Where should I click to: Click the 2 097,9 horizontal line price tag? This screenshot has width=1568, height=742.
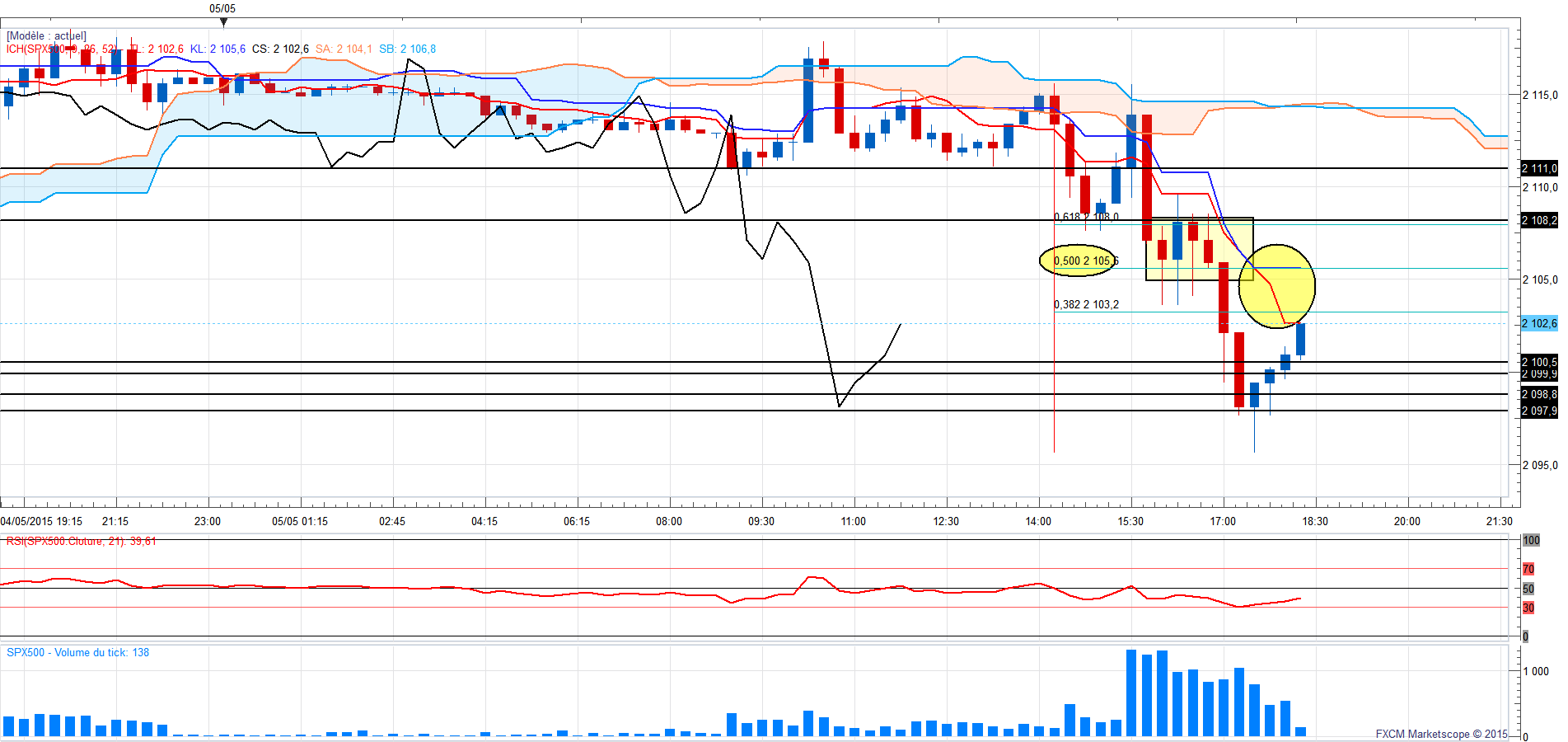coord(1539,411)
